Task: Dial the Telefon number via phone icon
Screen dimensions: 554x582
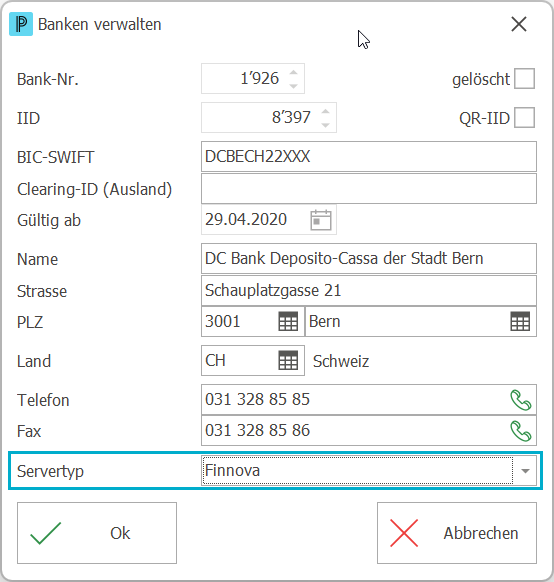Action: pos(521,400)
